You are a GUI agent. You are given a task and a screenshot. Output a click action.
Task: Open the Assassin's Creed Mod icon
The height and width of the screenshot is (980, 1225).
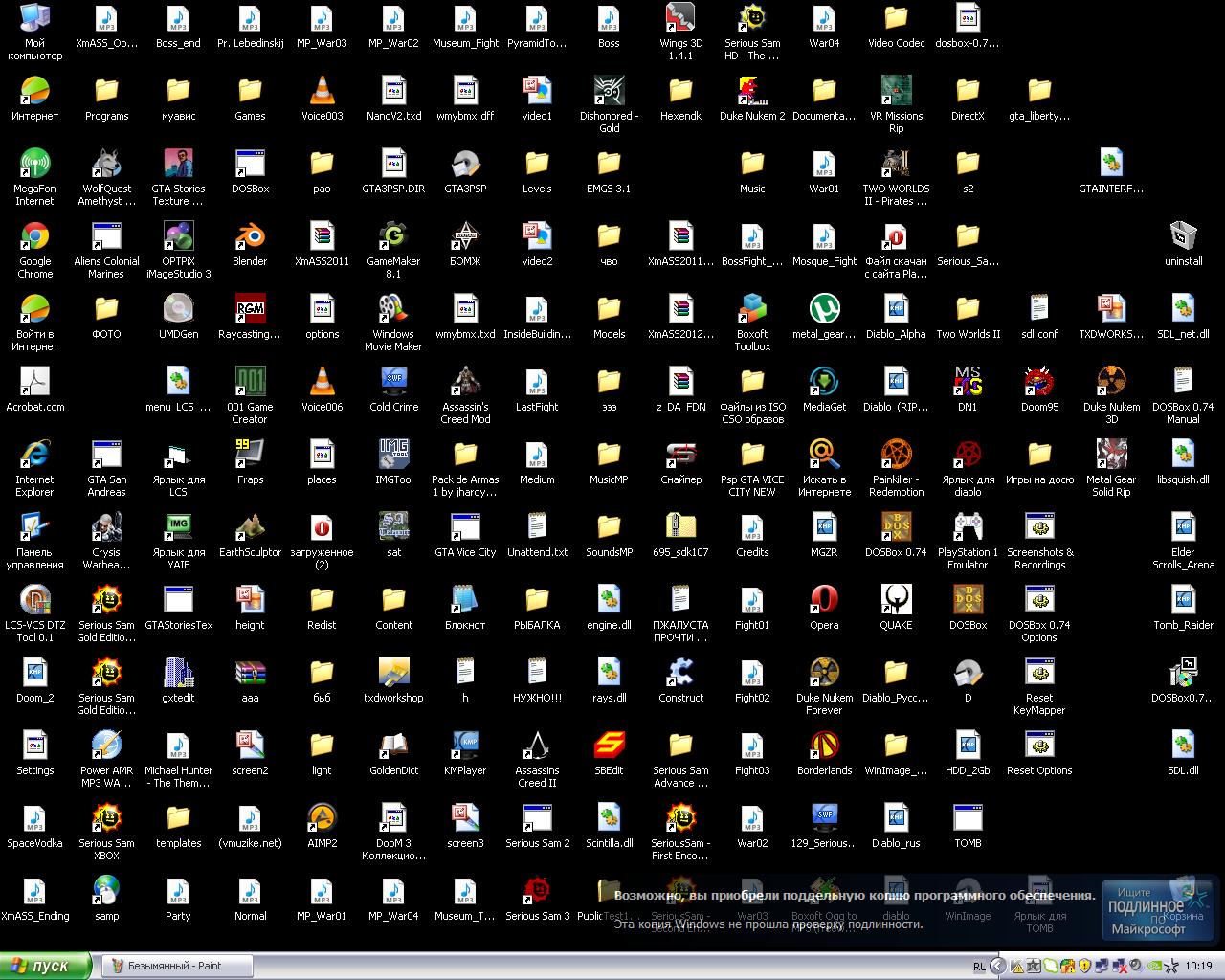(465, 381)
